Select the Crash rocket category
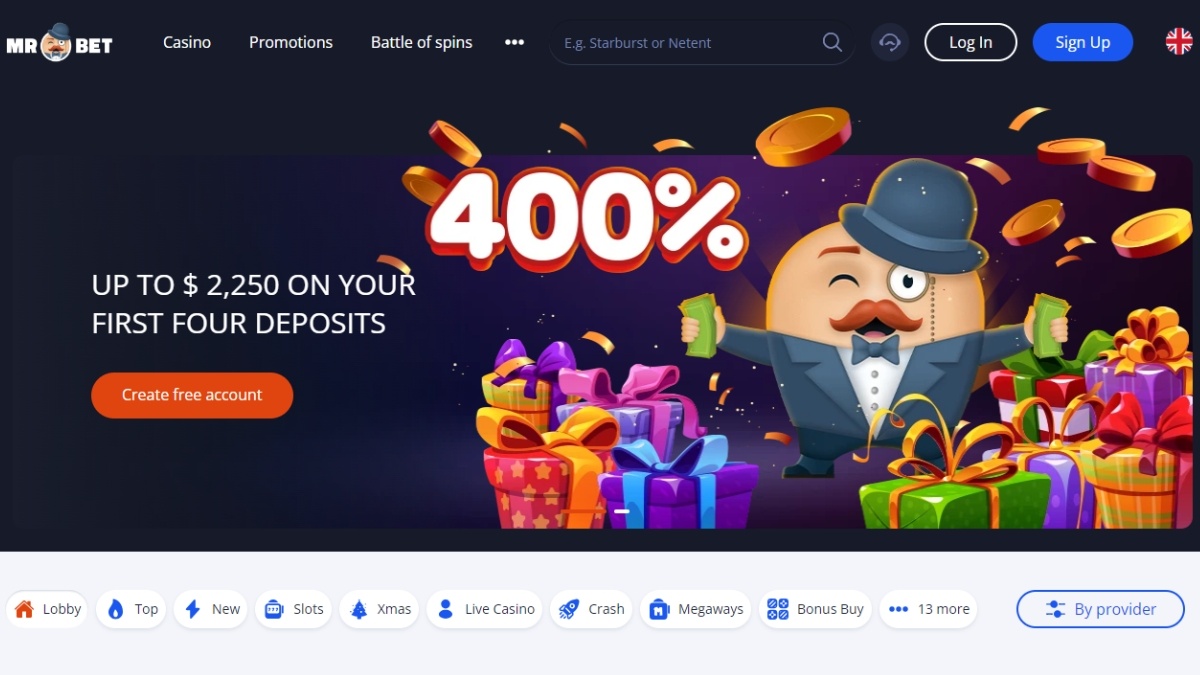 point(591,609)
